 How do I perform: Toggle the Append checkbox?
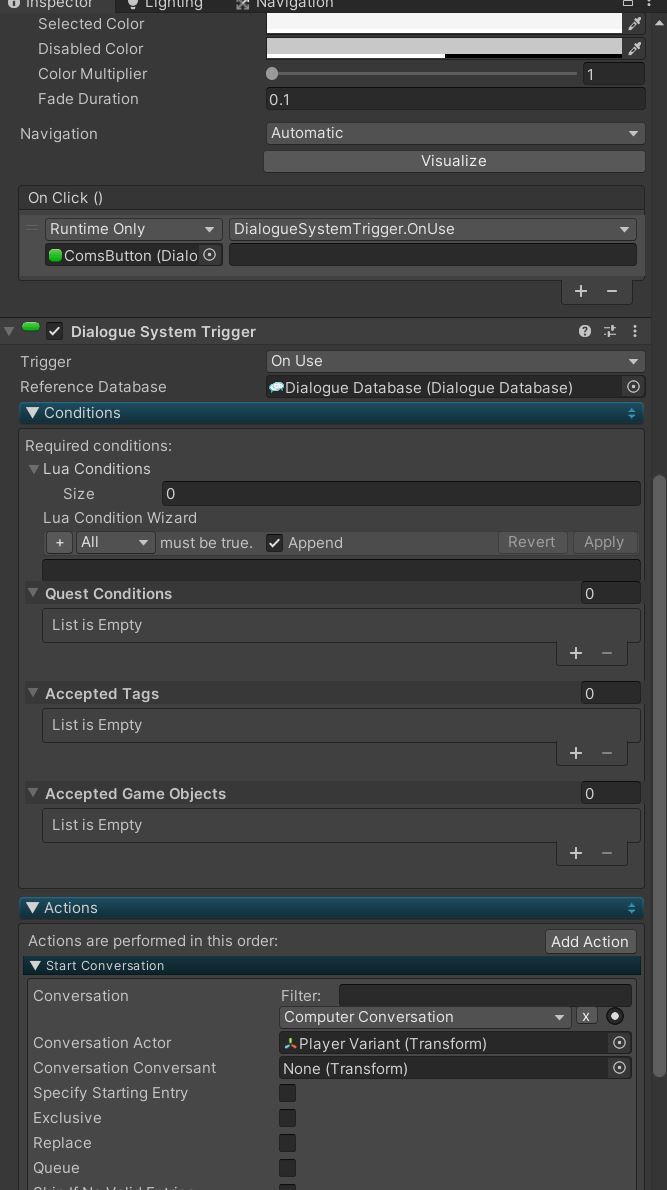tap(274, 543)
